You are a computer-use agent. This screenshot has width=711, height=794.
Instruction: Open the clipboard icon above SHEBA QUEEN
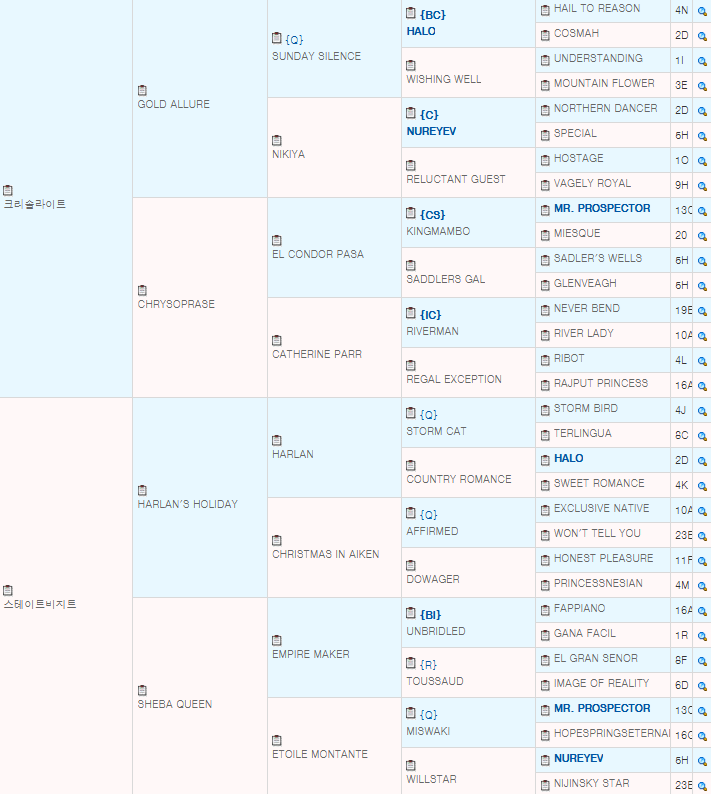click(x=143, y=690)
